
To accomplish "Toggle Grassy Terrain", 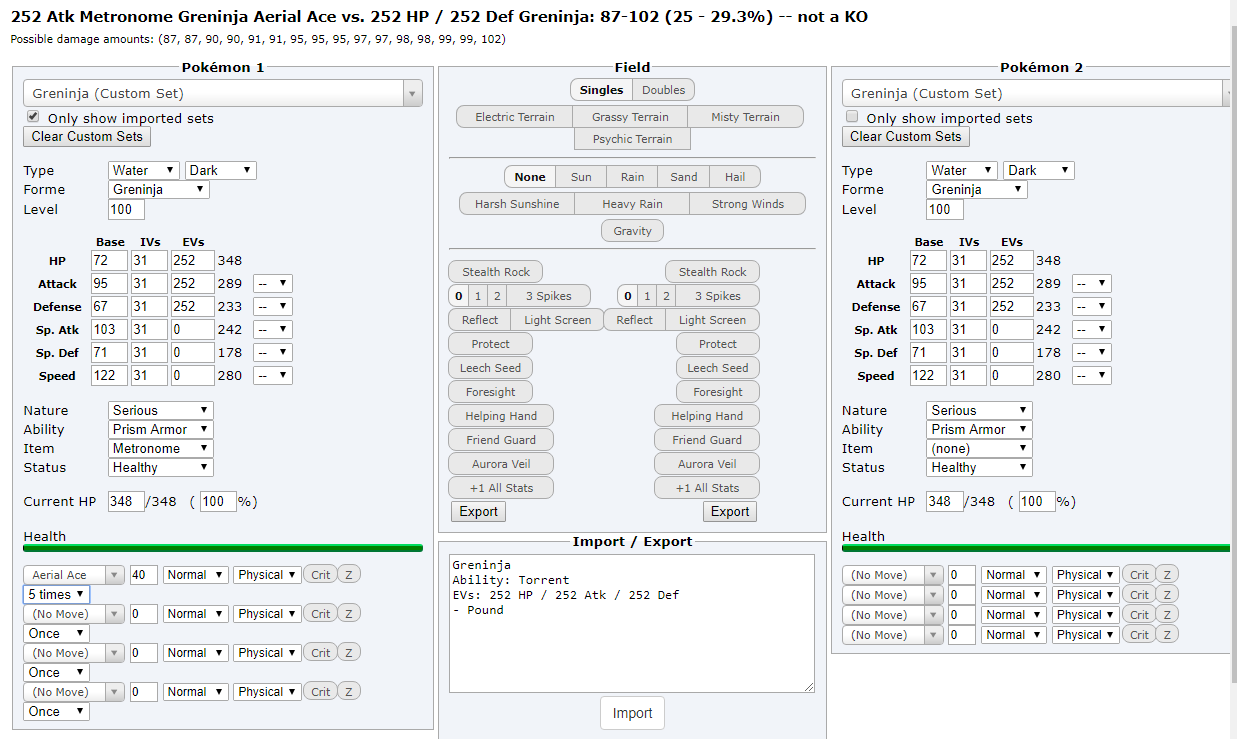I will coord(630,117).
